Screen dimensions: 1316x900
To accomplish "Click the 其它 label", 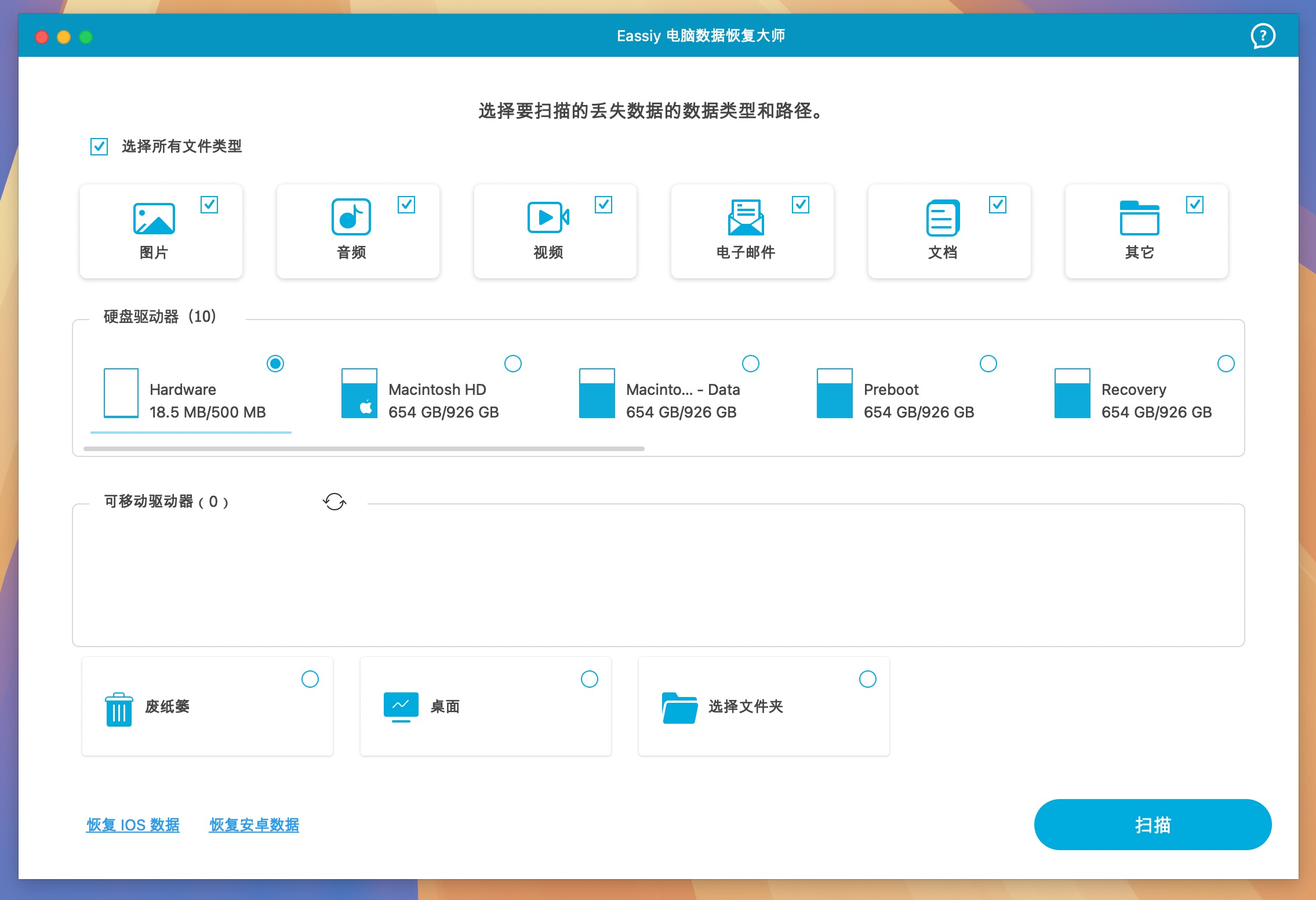I will click(x=1140, y=252).
